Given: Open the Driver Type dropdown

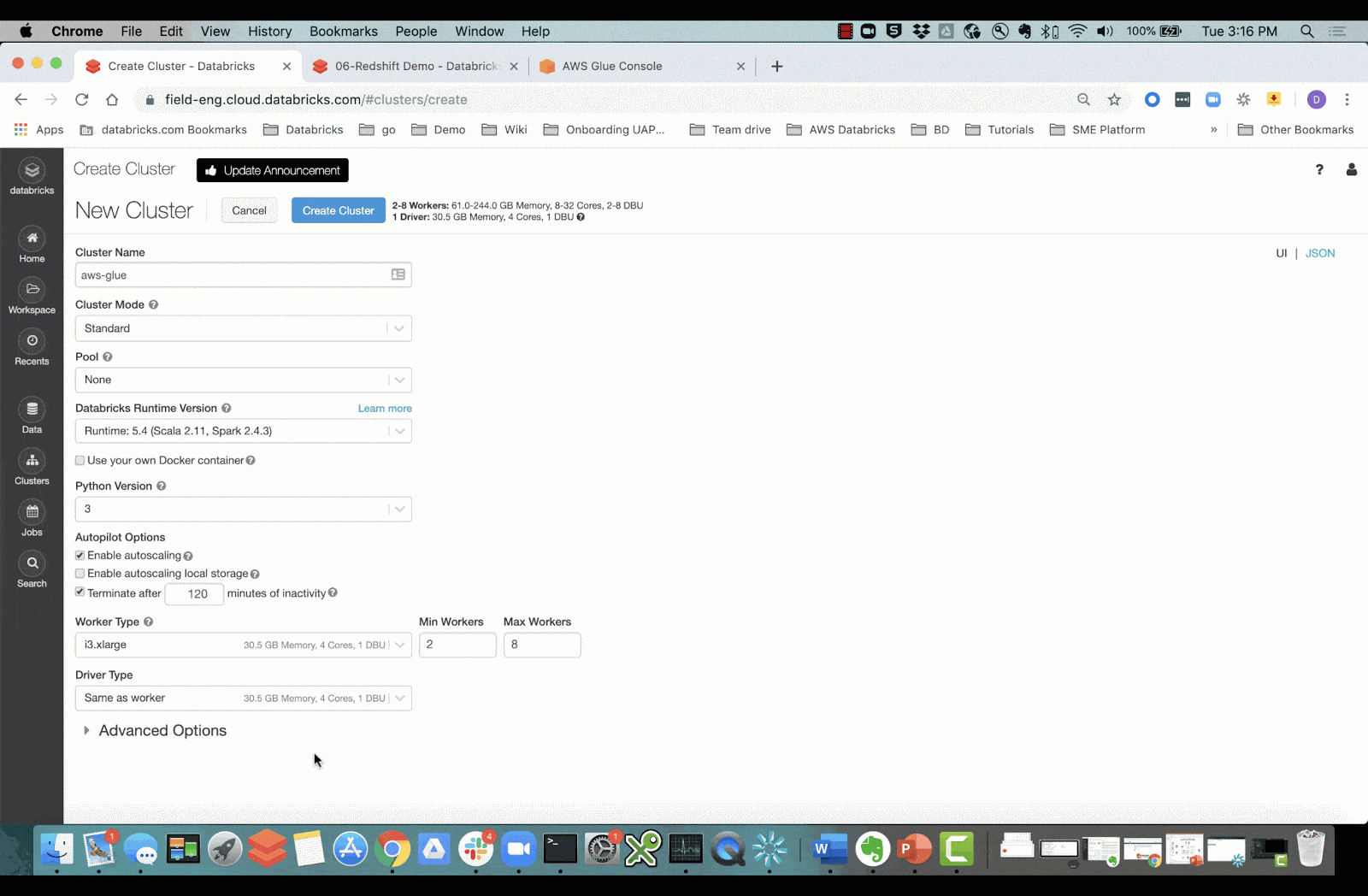Looking at the screenshot, I should 244,698.
